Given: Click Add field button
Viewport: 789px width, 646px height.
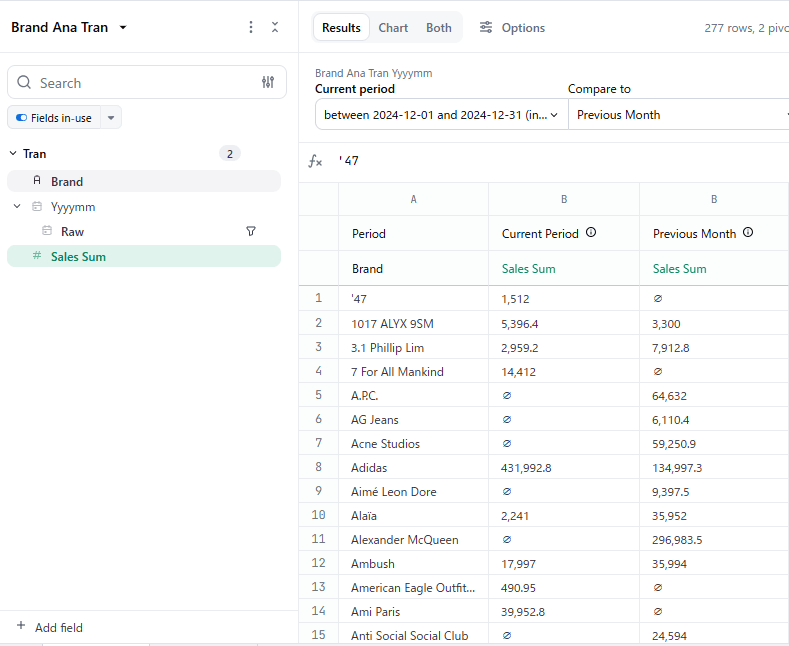Looking at the screenshot, I should [58, 627].
